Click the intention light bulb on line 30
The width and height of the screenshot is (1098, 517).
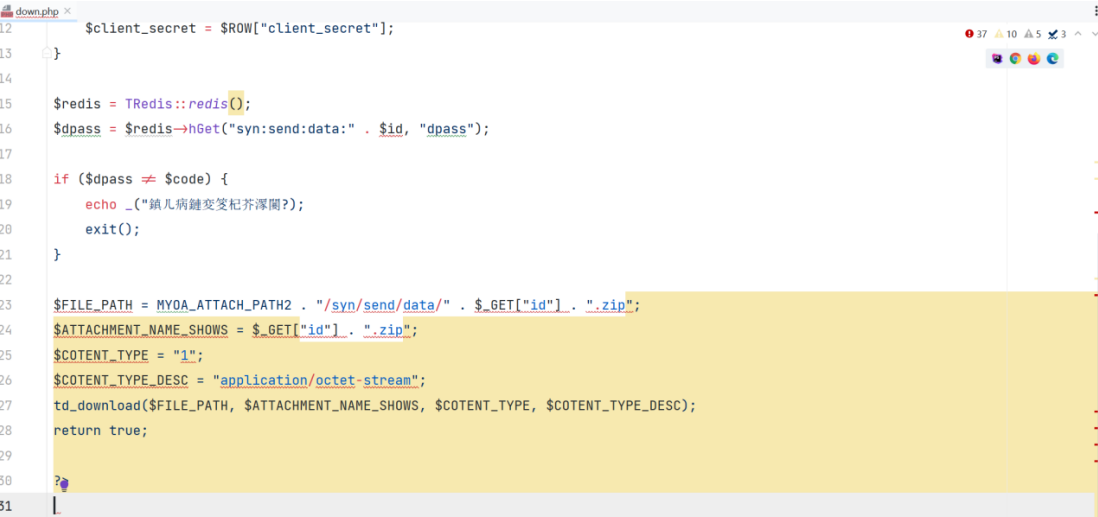(63, 484)
